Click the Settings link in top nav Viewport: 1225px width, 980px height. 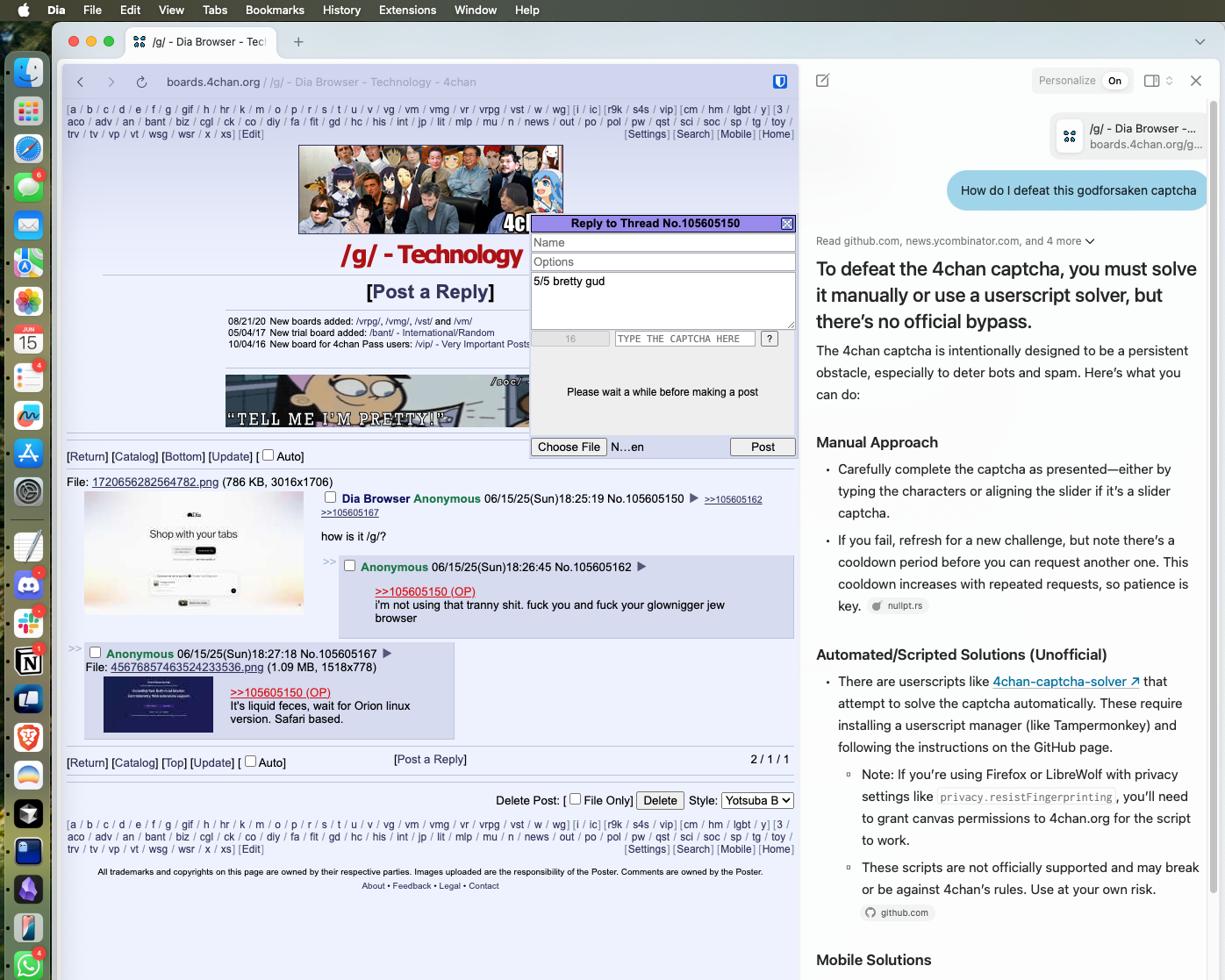(x=648, y=134)
